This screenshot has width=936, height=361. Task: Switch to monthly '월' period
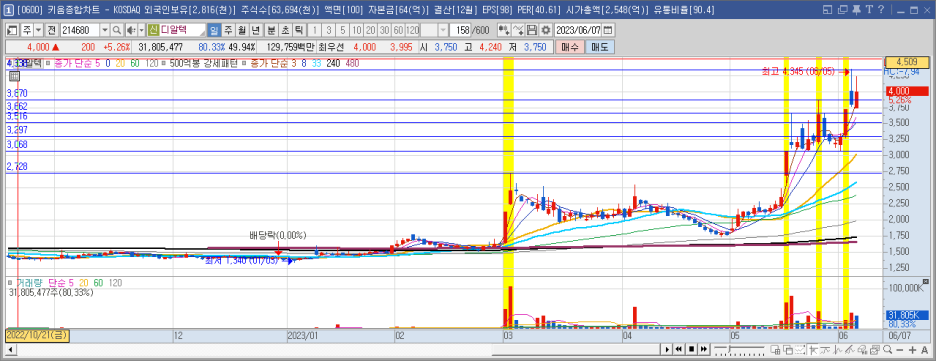(241, 30)
